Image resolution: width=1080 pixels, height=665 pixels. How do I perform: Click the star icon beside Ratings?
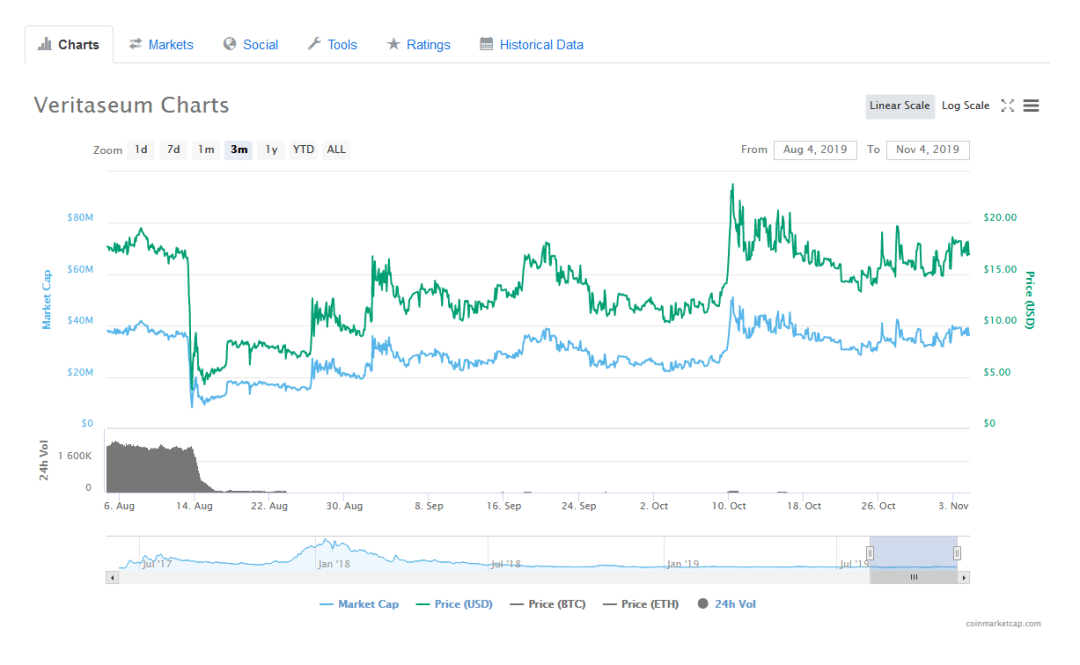pos(393,44)
